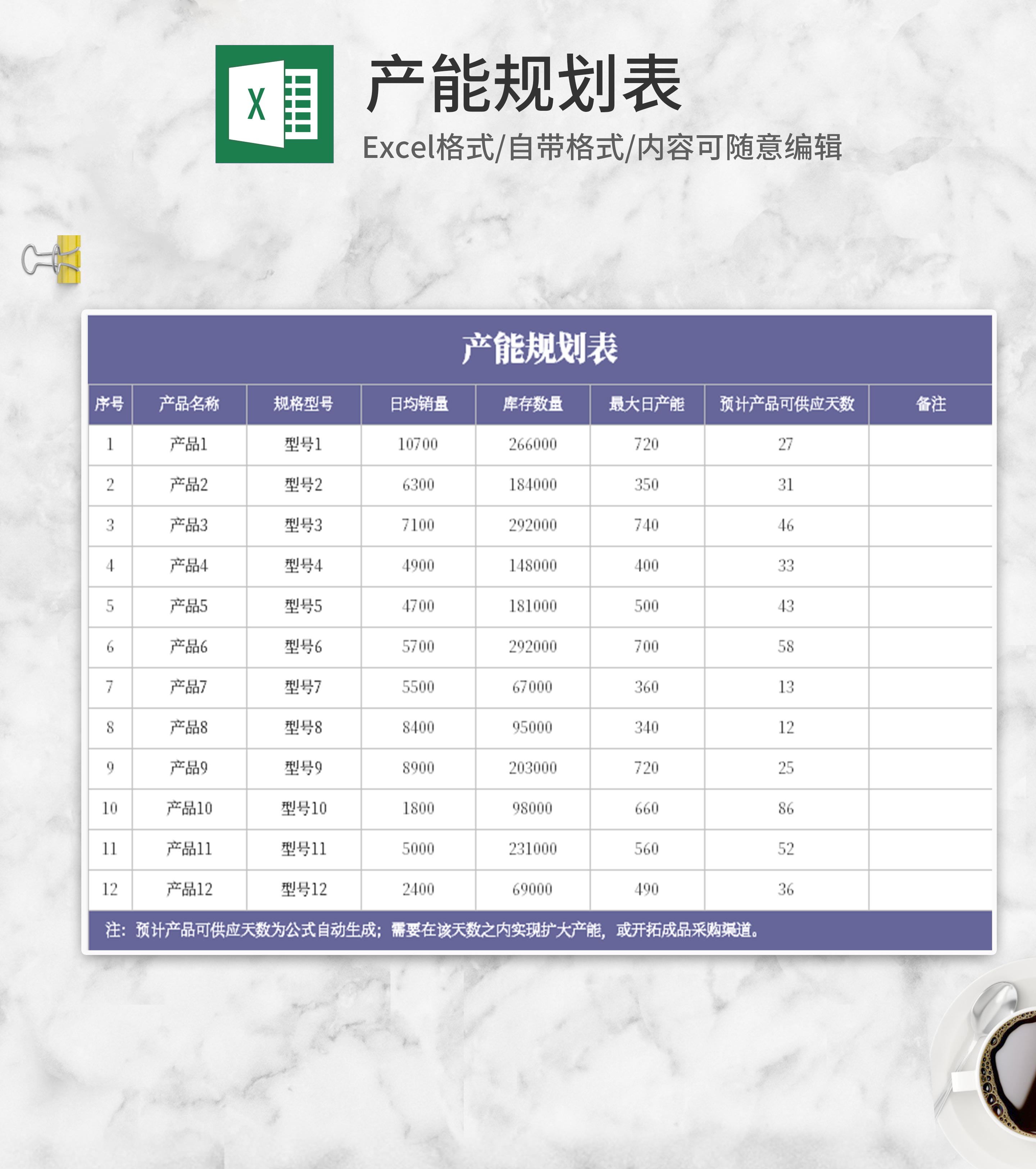Click the 产品1 name cell

pyautogui.click(x=189, y=444)
